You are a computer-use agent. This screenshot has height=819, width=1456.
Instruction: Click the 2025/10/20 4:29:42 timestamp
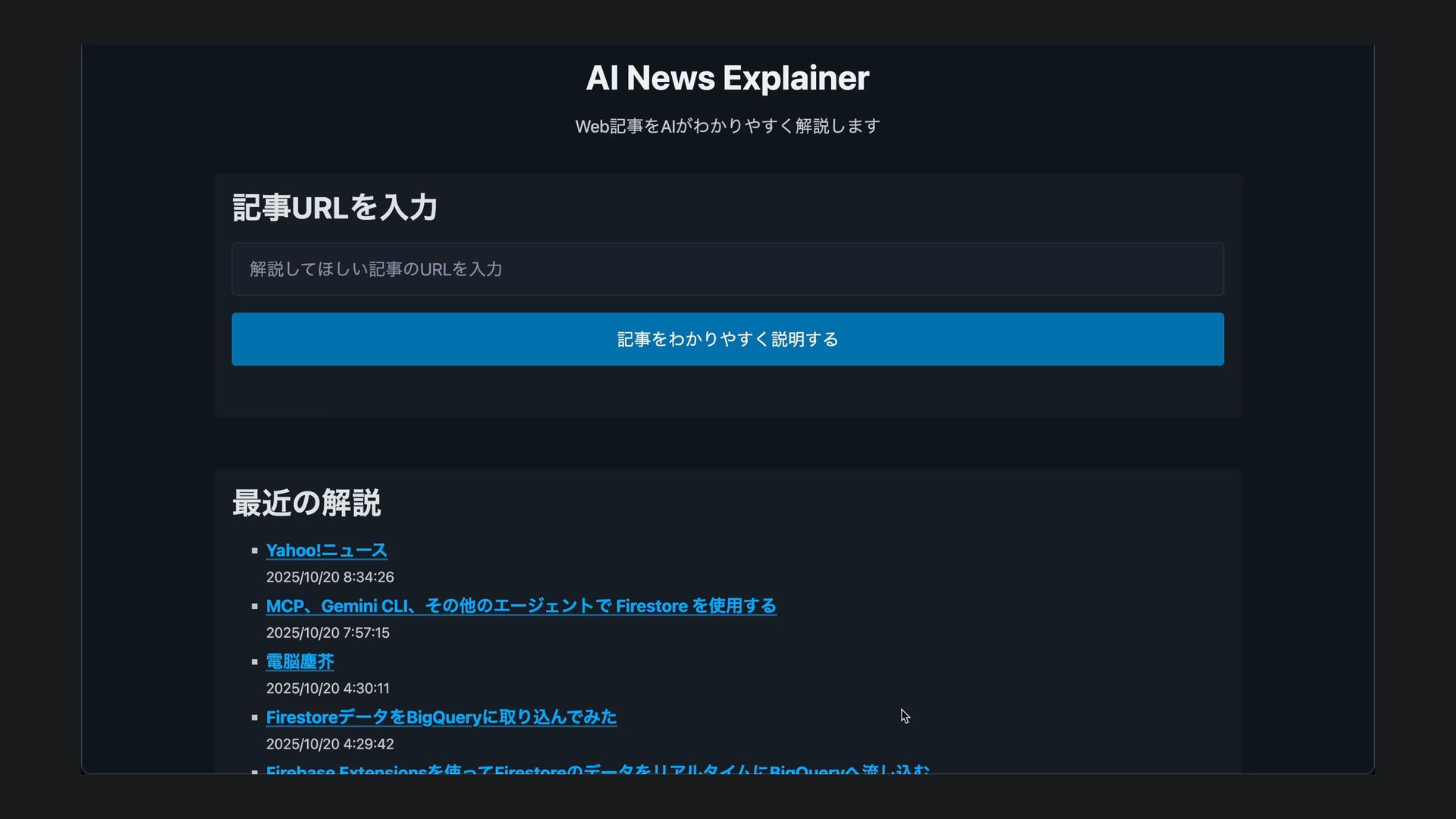click(329, 744)
